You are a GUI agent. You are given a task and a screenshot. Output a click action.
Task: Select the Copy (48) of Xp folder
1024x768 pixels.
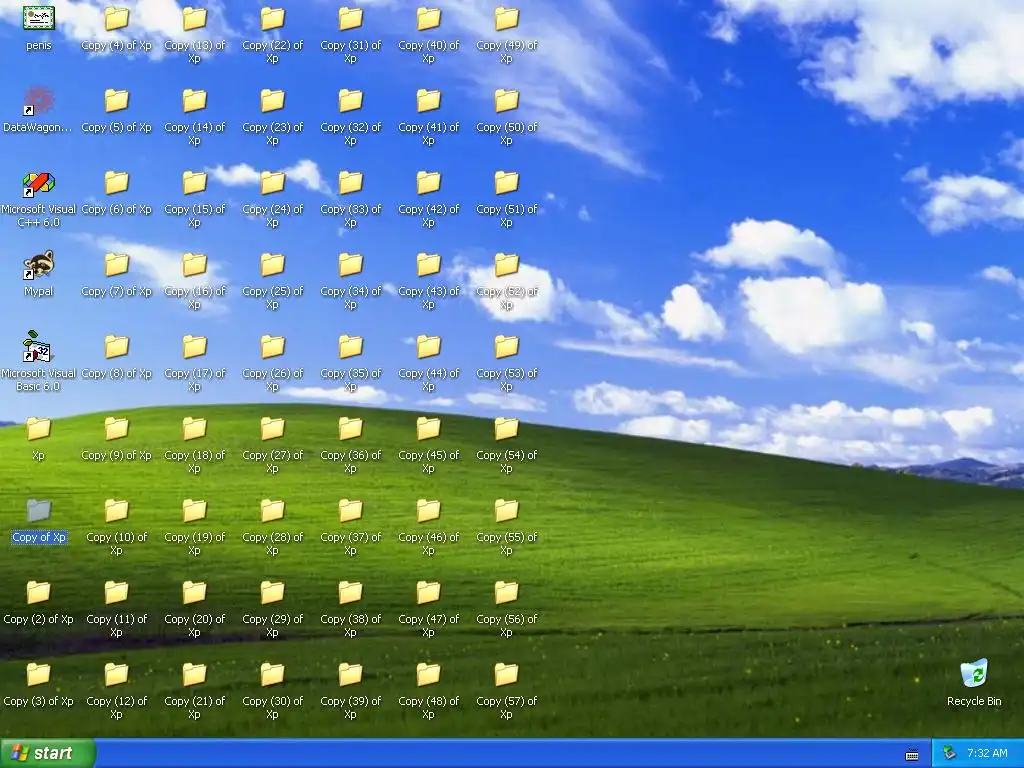click(x=428, y=675)
